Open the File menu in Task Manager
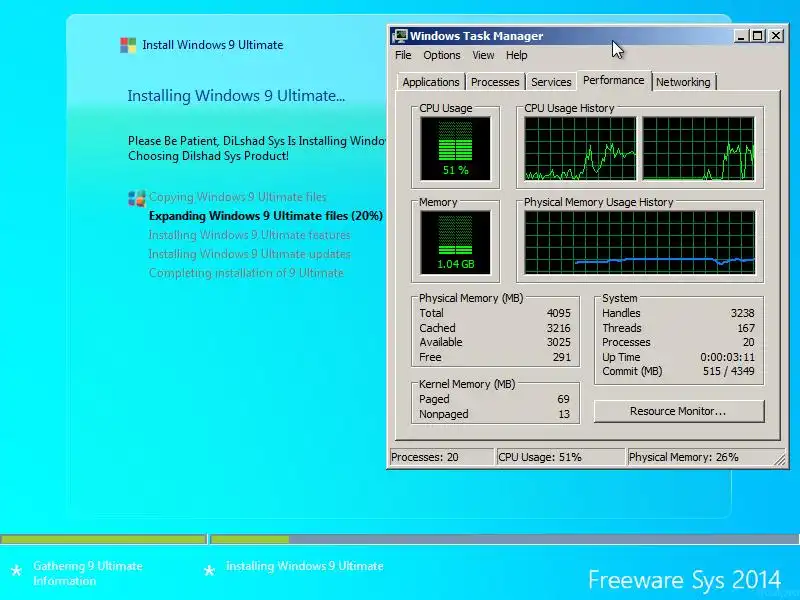800x600 pixels. coord(403,55)
